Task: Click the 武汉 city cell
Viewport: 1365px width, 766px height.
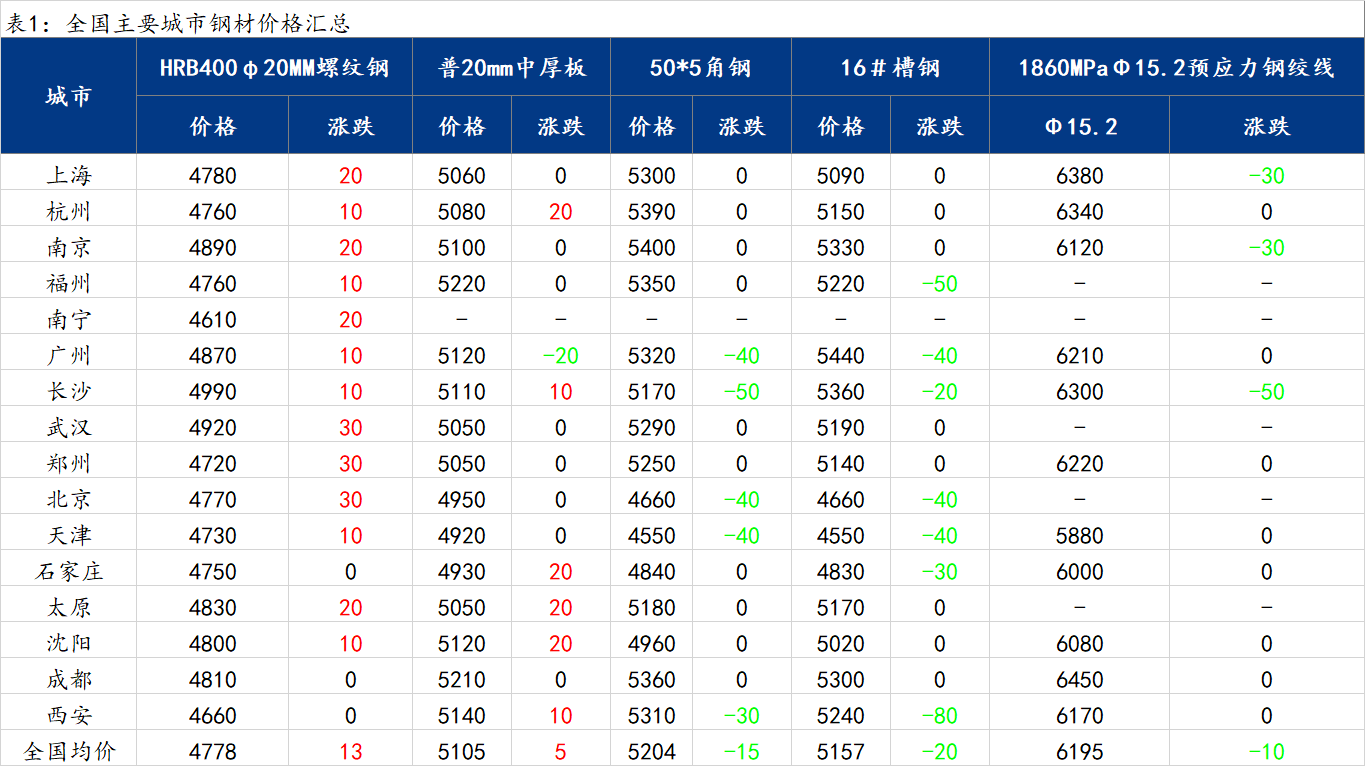Action: 68,428
